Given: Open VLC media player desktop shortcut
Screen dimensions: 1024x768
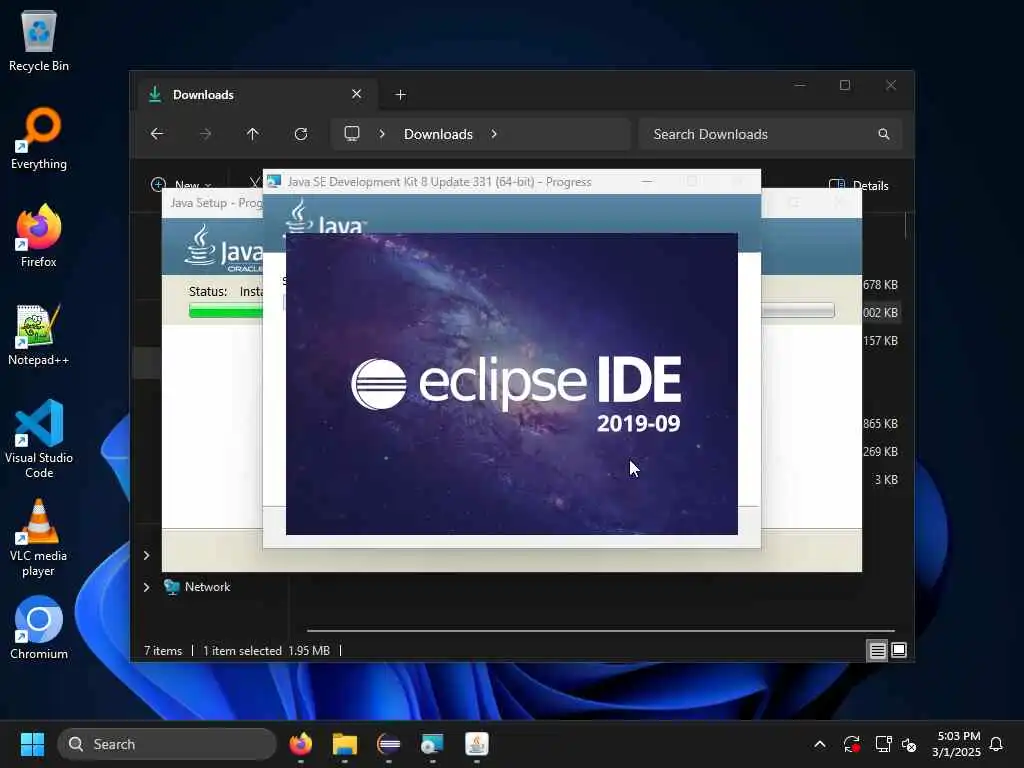Looking at the screenshot, I should click(x=39, y=537).
